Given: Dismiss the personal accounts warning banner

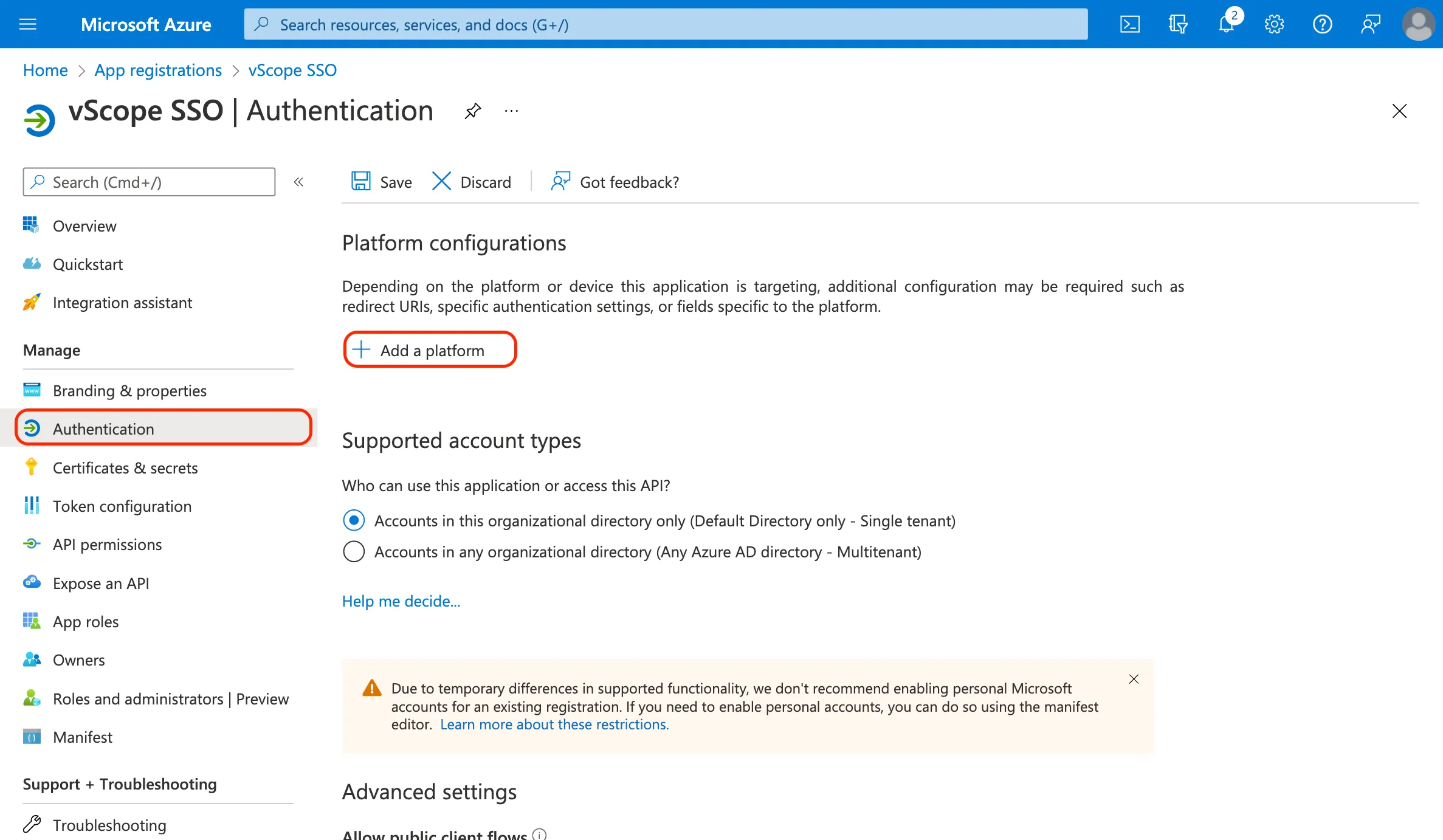Looking at the screenshot, I should [x=1134, y=679].
